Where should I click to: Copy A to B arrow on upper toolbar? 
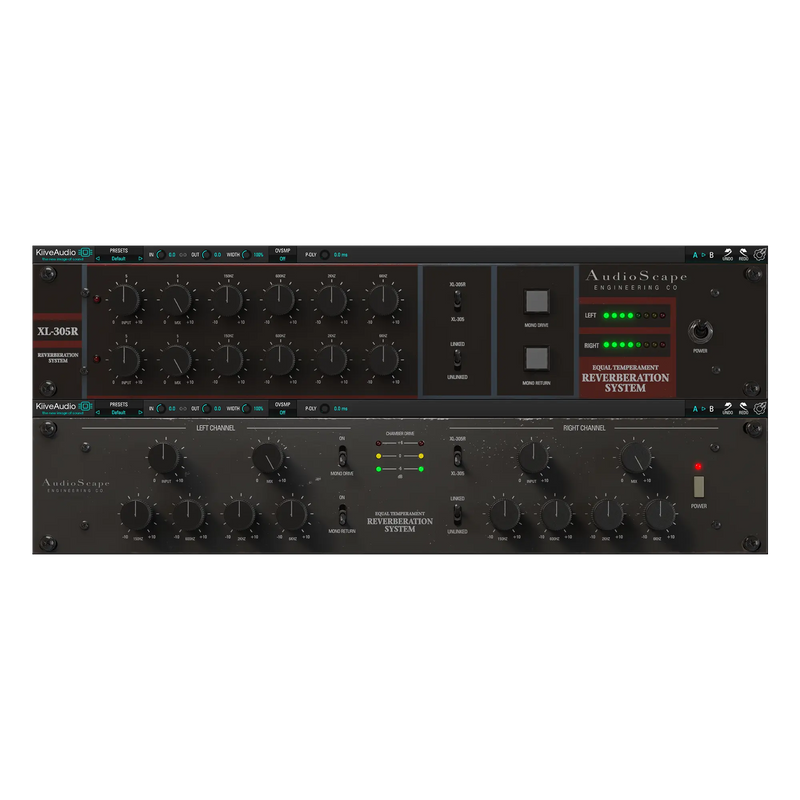click(703, 255)
